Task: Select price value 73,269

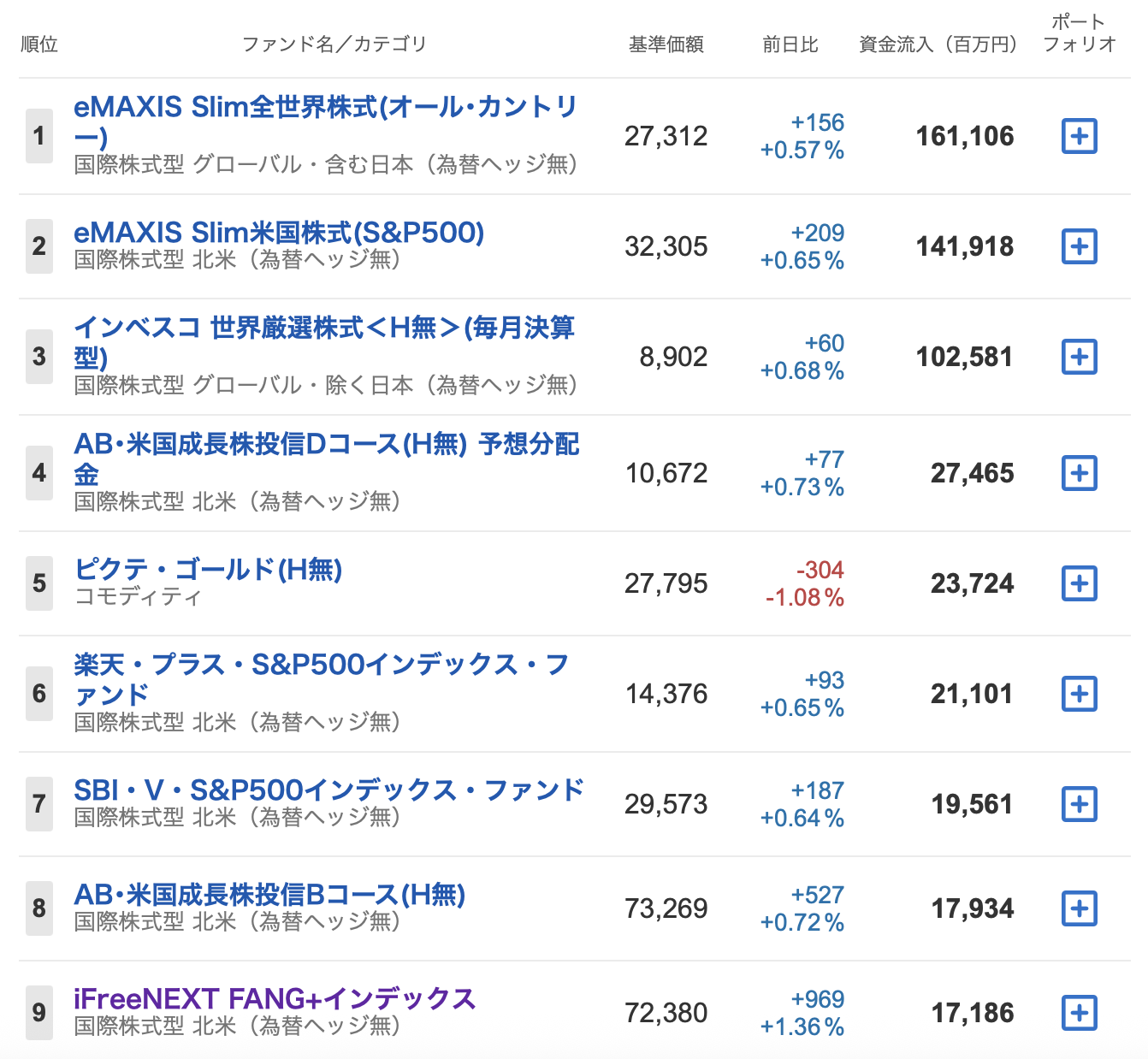Action: (666, 908)
